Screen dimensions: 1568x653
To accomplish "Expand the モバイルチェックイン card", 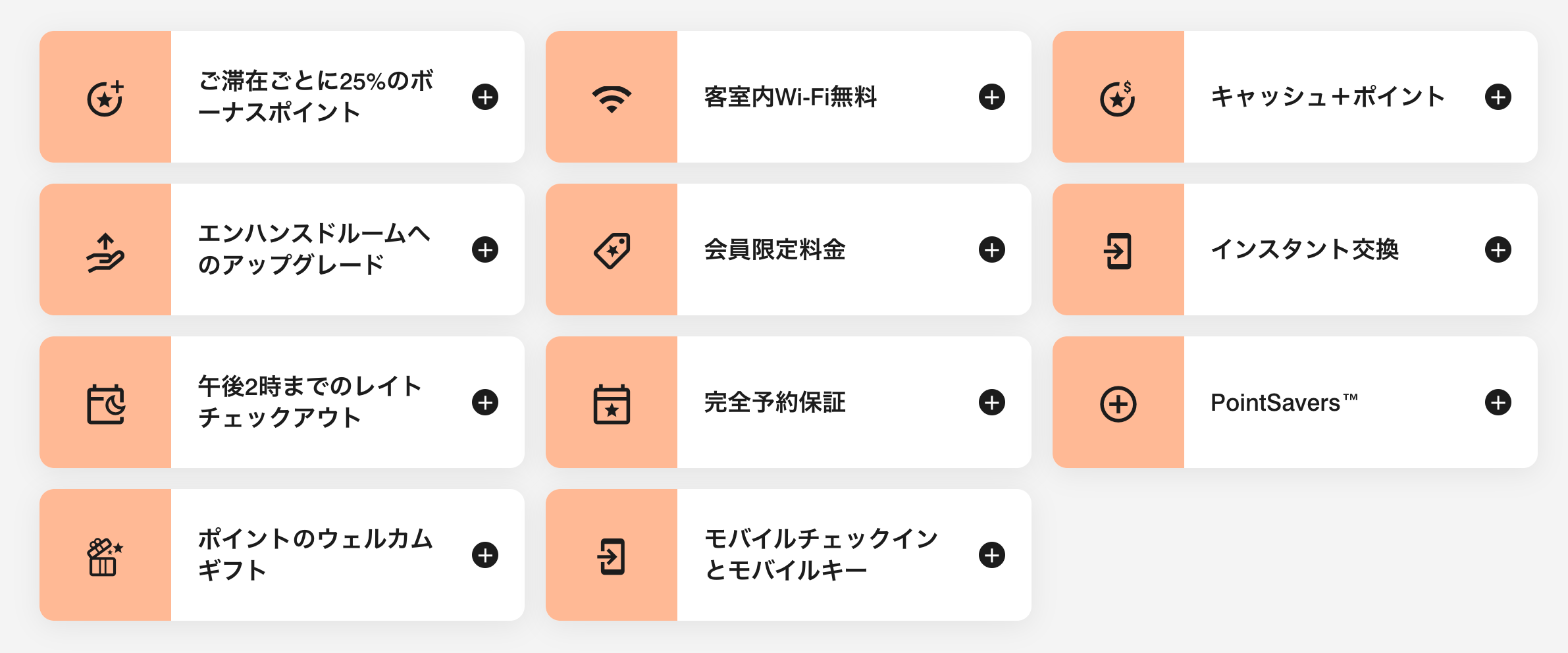I will point(991,555).
